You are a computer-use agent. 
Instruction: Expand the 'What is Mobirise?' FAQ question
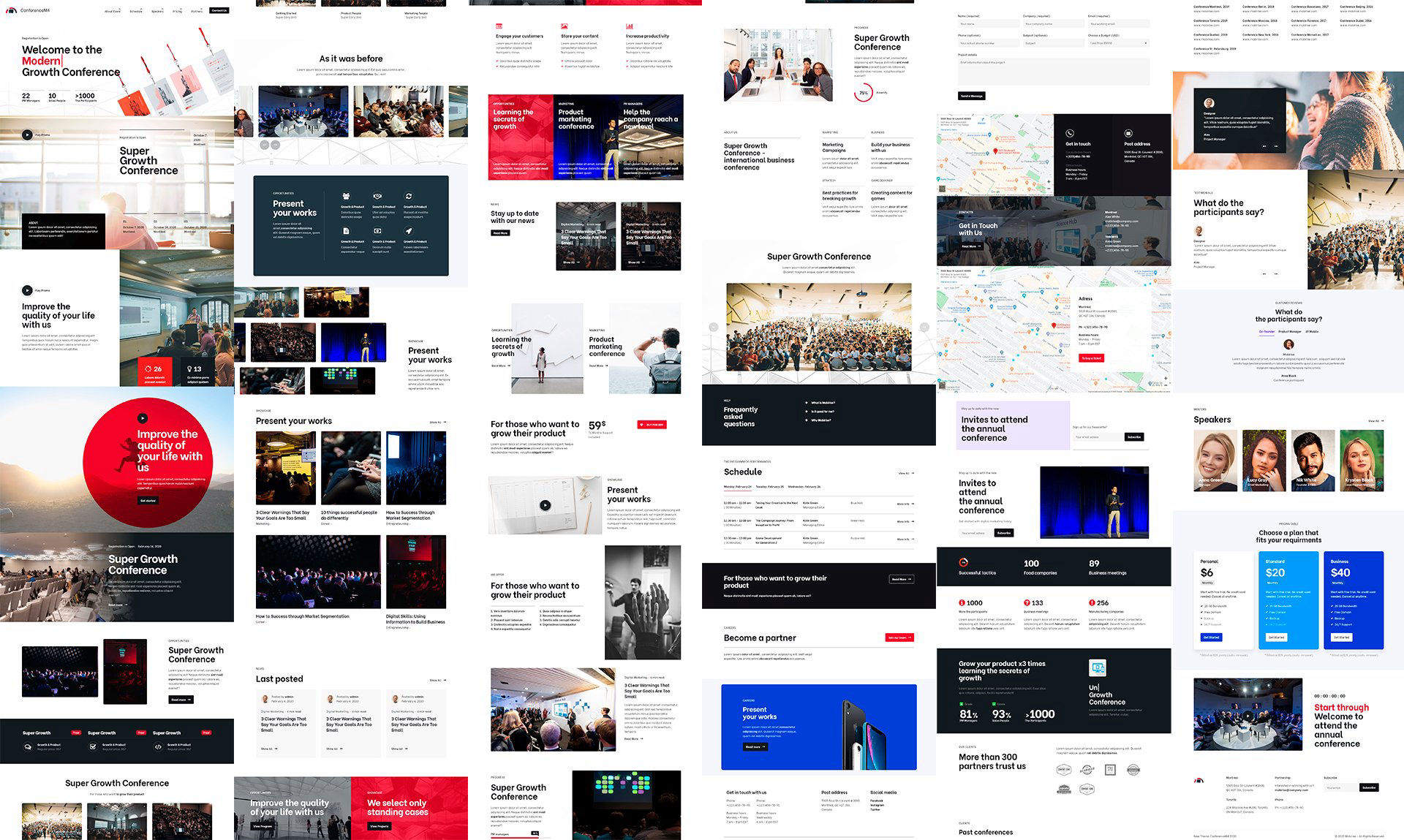(x=823, y=403)
